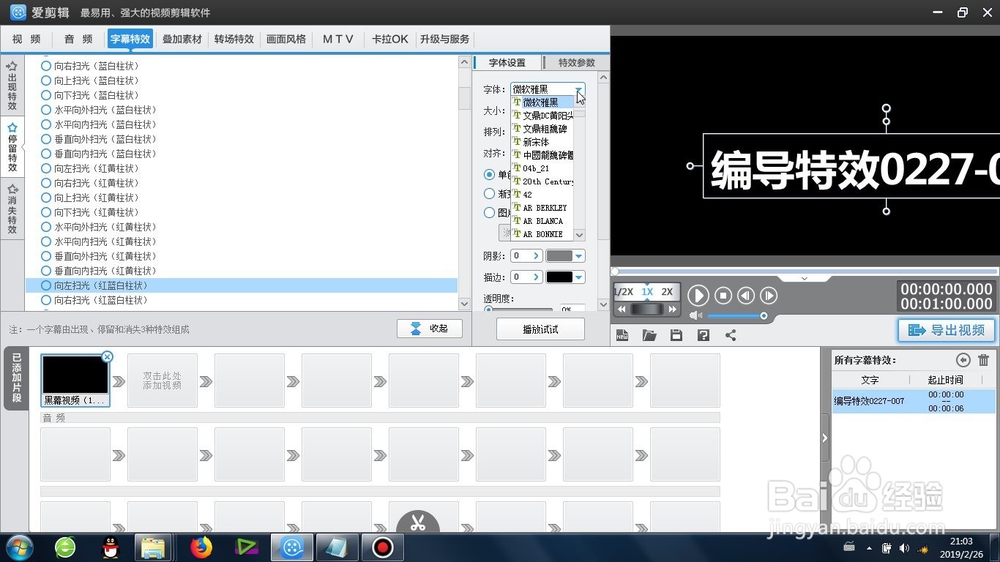Open shadow color dropdown arrow
This screenshot has height=562, width=1000.
pos(578,256)
